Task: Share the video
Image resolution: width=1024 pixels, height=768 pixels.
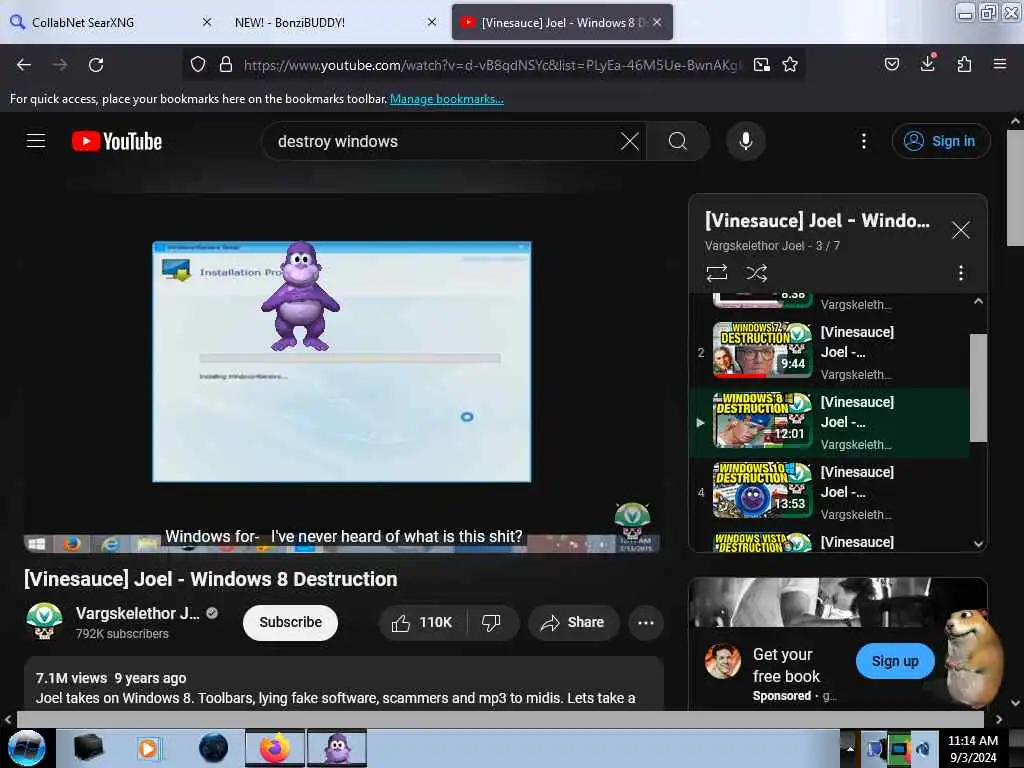Action: (573, 623)
